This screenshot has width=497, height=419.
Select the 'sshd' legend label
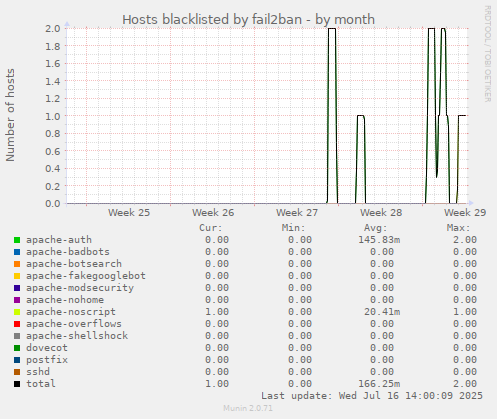[38, 372]
